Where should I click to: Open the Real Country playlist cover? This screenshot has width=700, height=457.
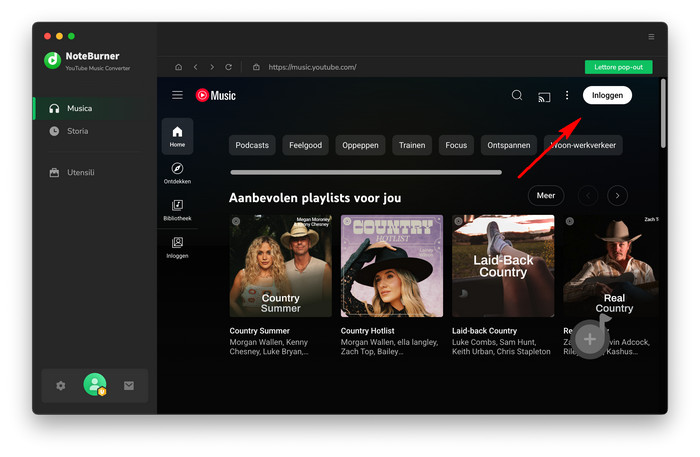click(x=611, y=266)
